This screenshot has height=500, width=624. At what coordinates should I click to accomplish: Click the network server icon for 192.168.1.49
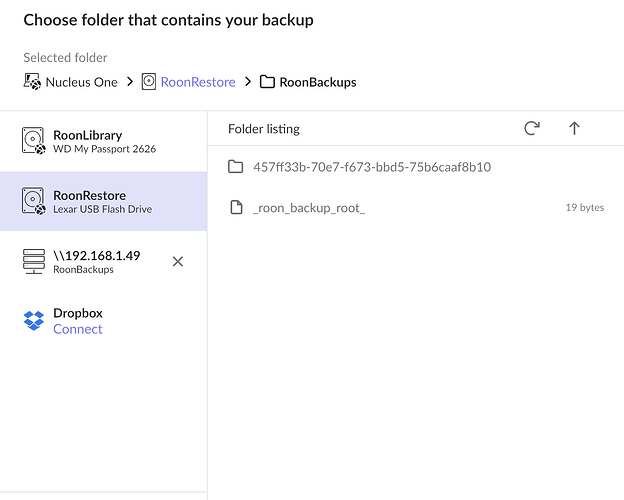34,261
